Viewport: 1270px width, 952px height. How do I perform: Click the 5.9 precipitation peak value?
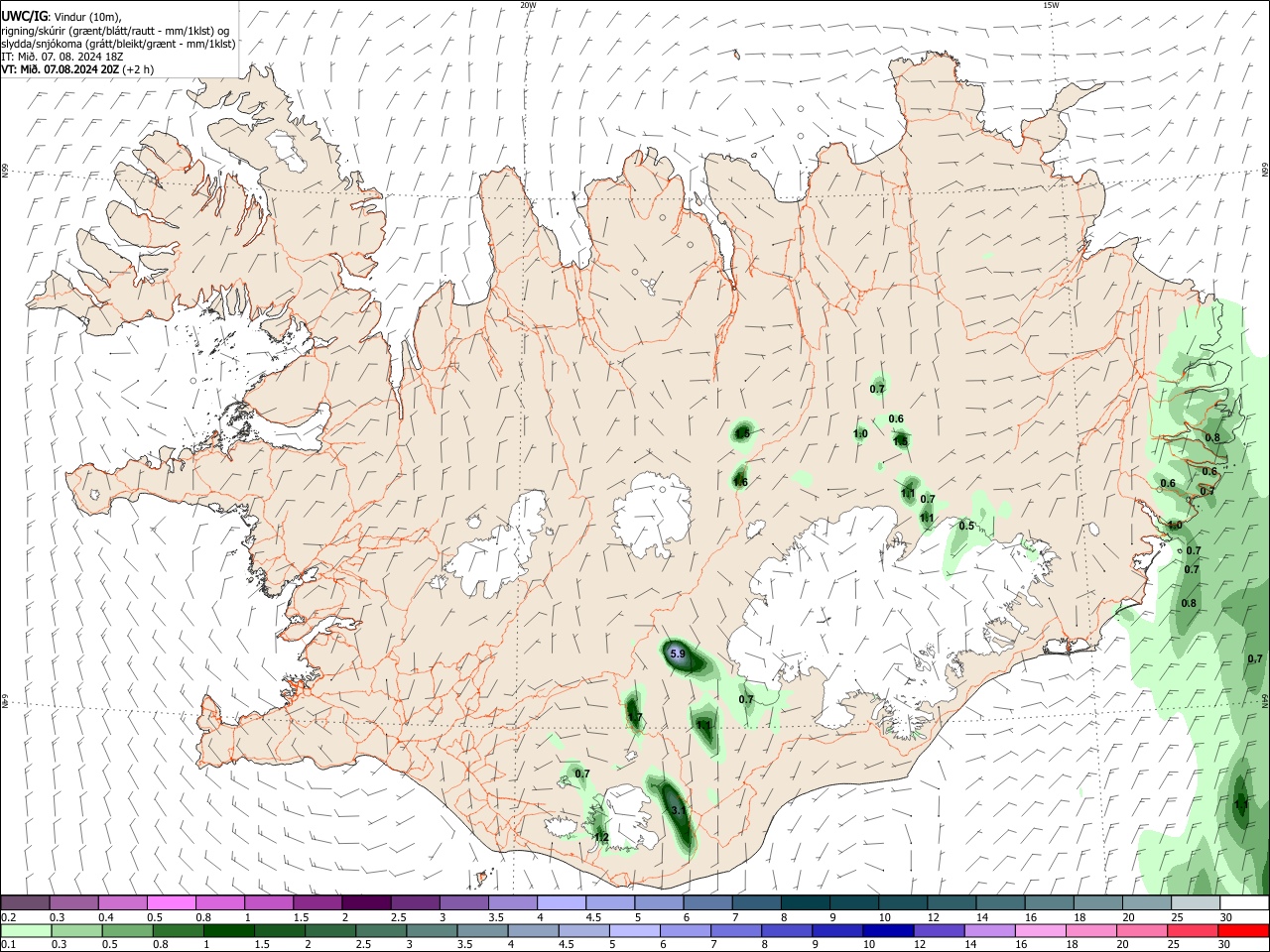678,654
